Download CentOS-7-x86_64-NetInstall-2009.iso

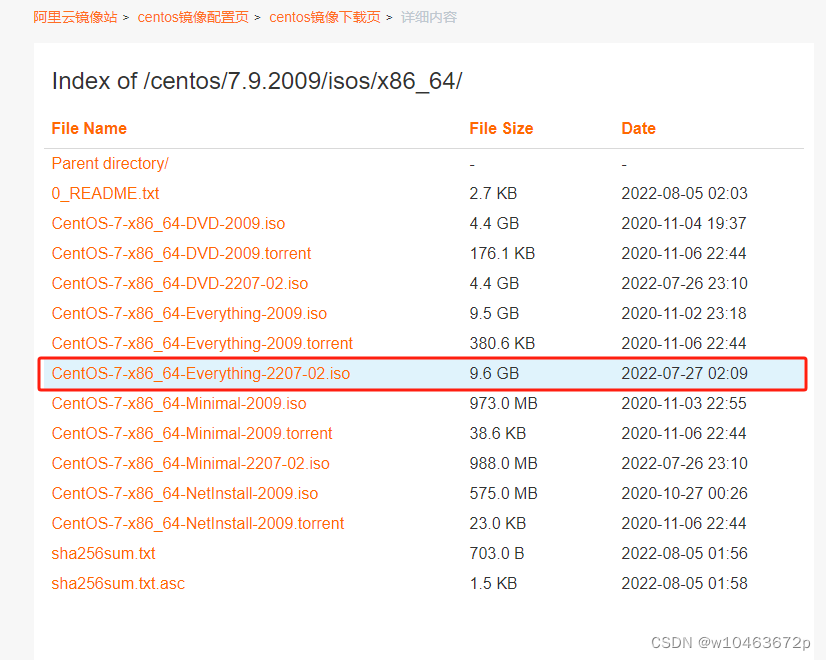pyautogui.click(x=185, y=494)
